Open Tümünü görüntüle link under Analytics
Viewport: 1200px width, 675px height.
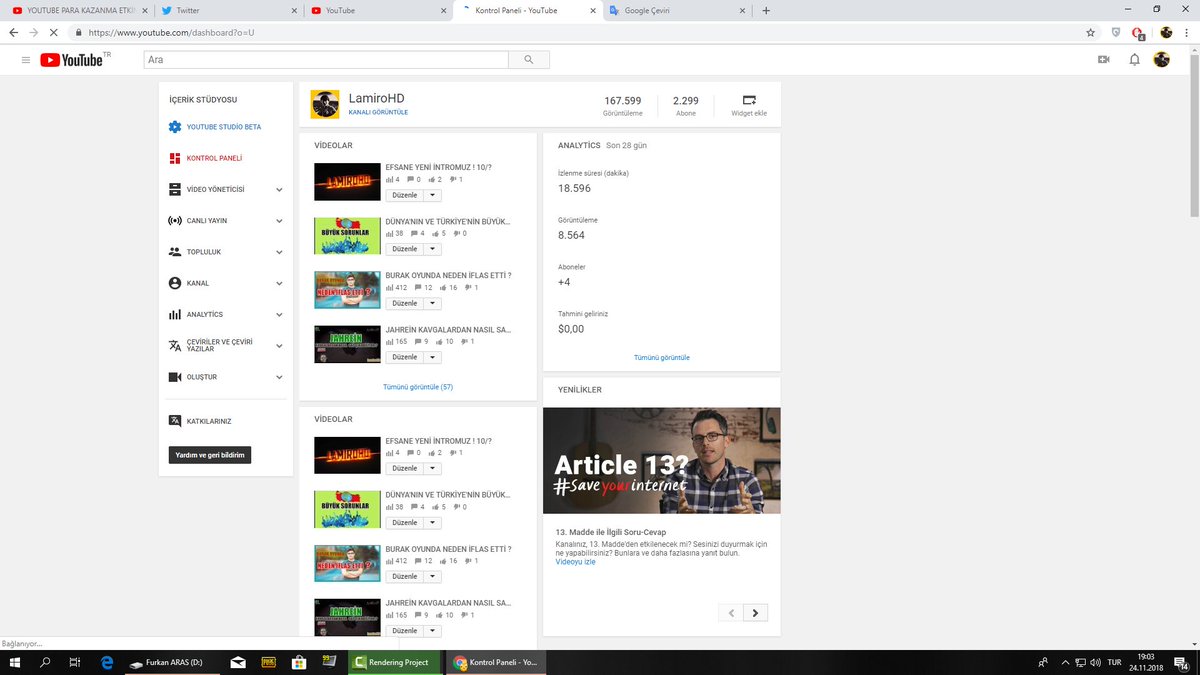[661, 357]
